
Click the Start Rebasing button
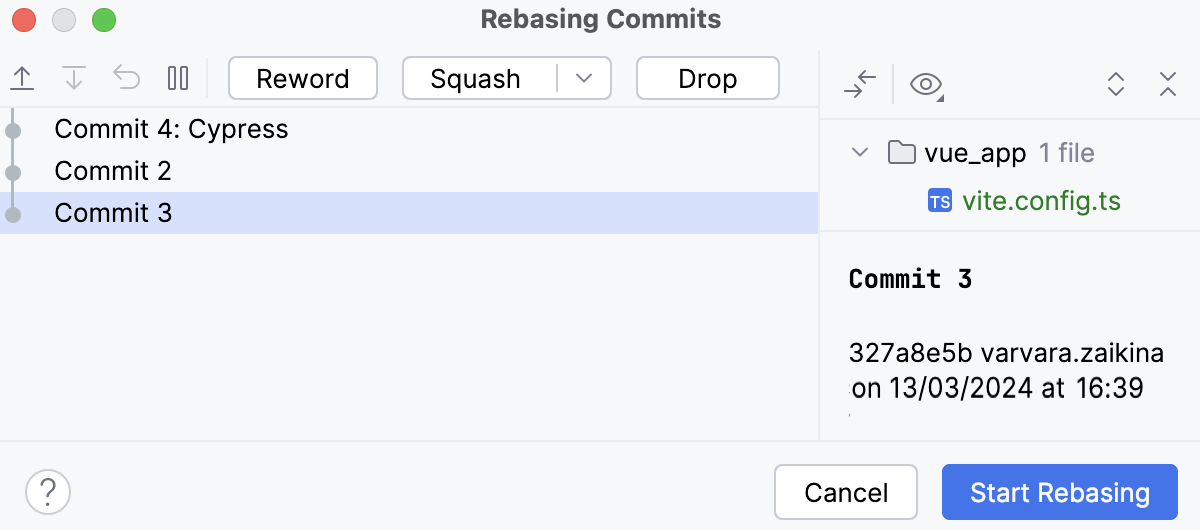coord(1059,492)
